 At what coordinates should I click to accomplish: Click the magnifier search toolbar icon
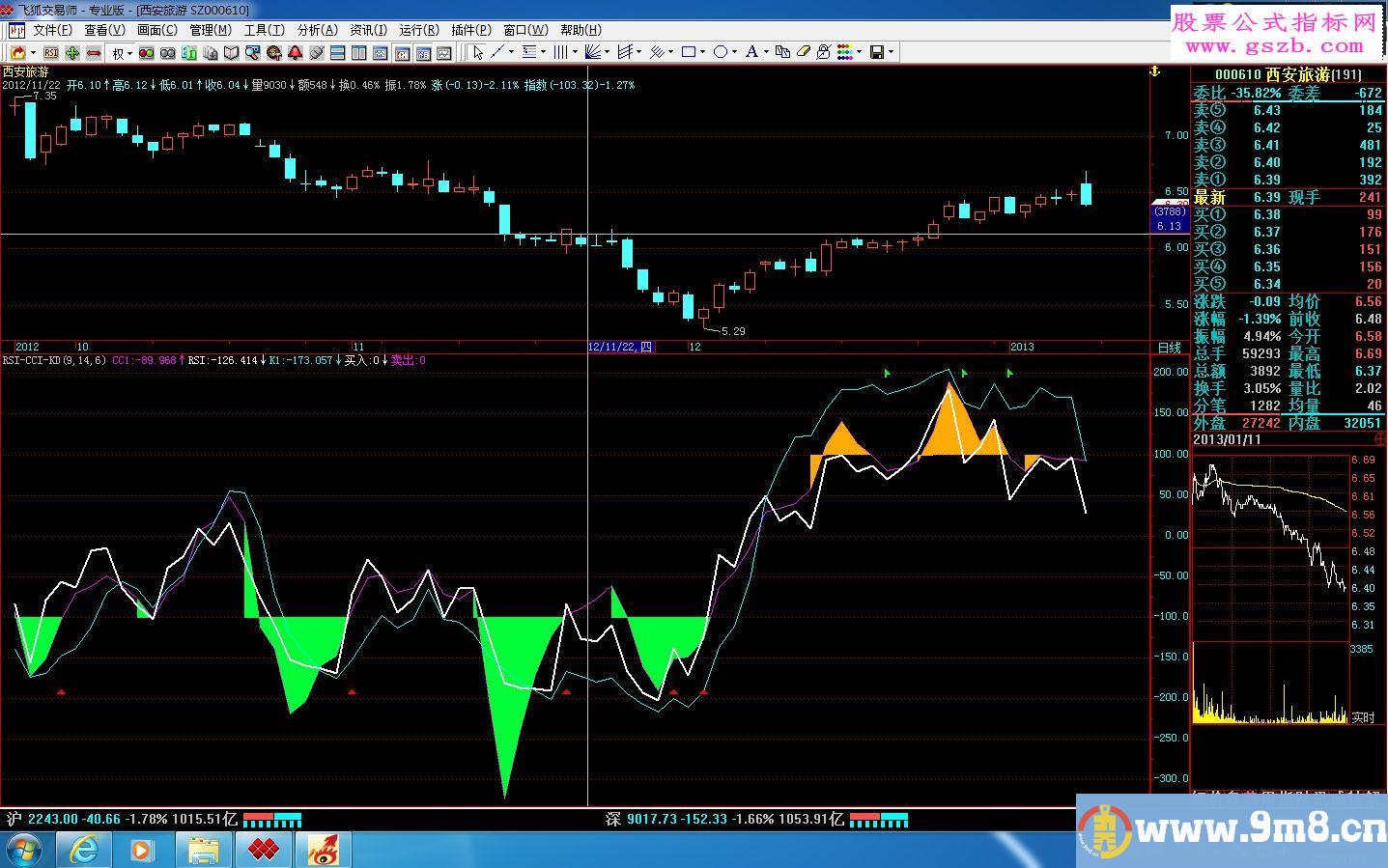(x=251, y=52)
